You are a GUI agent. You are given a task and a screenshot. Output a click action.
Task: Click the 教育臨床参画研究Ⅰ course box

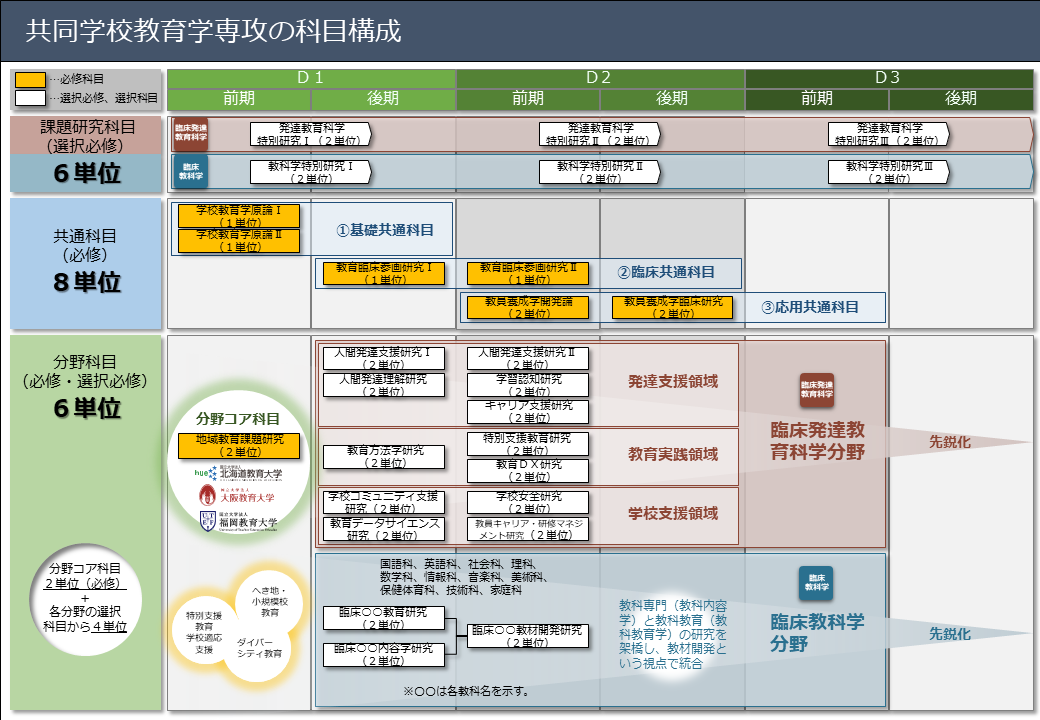point(383,273)
